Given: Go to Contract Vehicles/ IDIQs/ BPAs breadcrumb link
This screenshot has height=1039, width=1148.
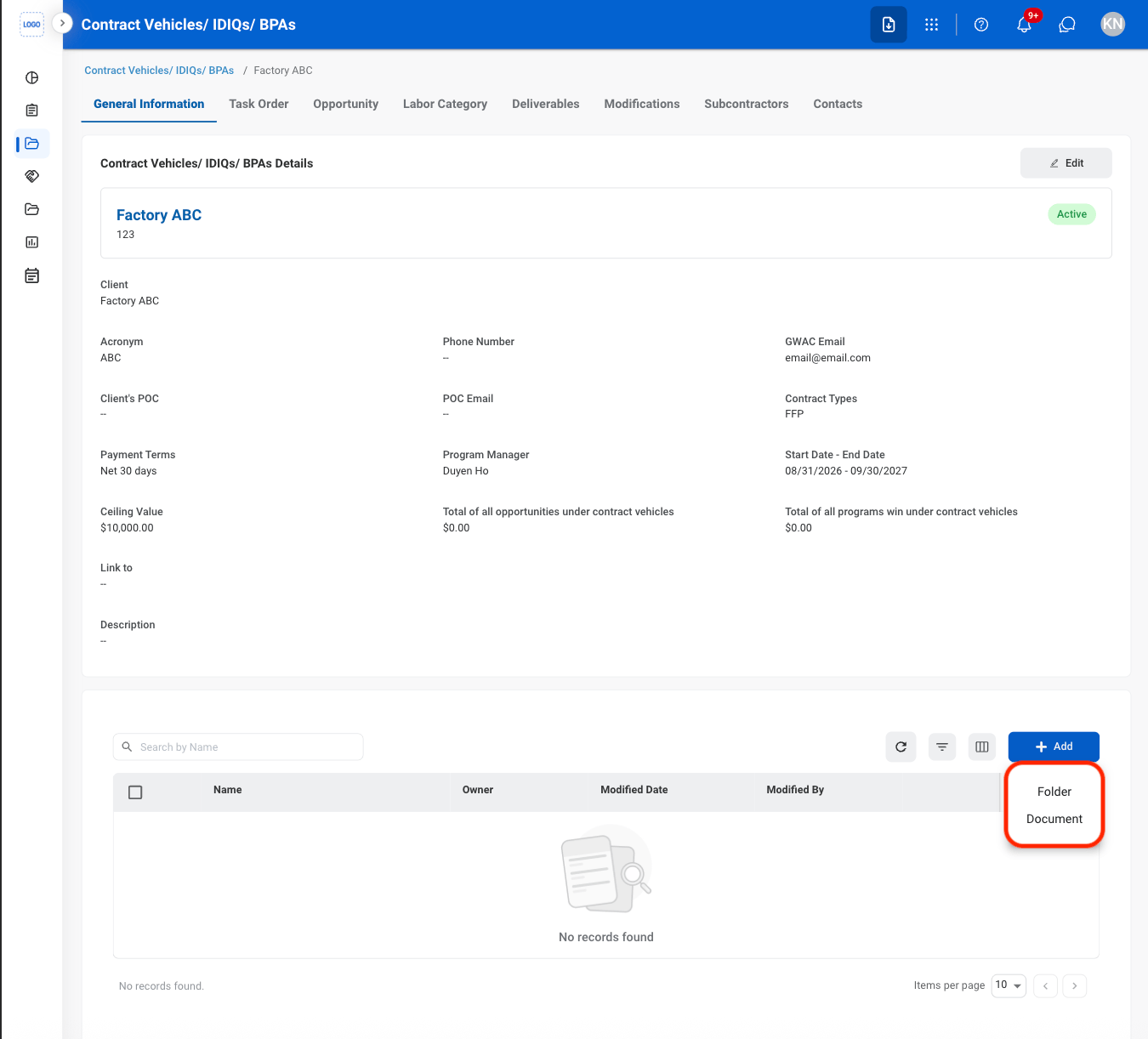Looking at the screenshot, I should coord(159,71).
